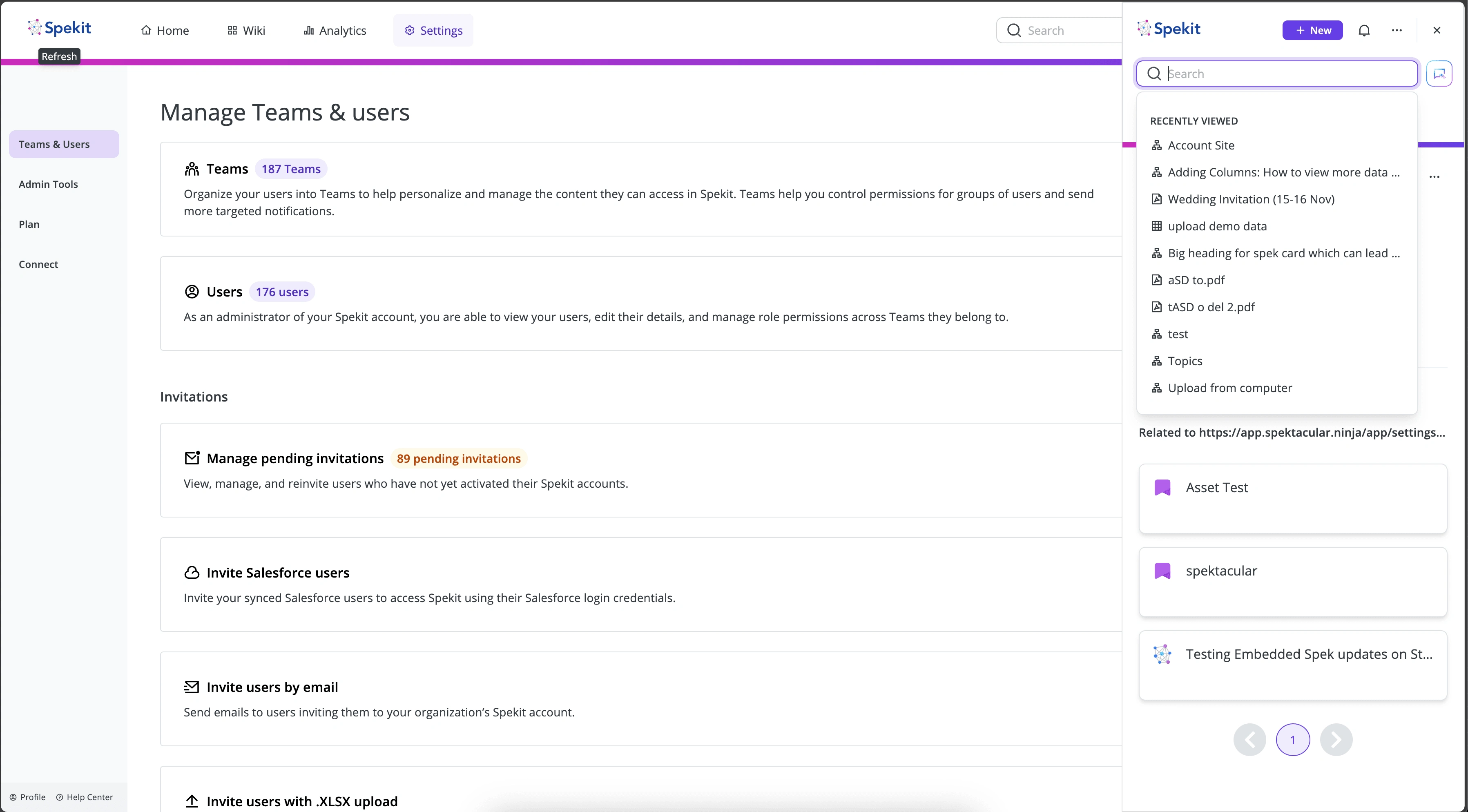Click the chat assistant icon beside search

click(x=1439, y=74)
